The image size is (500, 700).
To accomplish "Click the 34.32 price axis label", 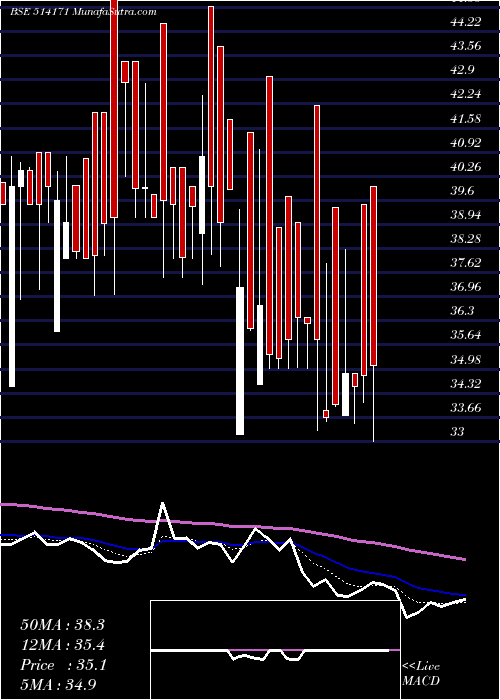I will click(x=467, y=383).
